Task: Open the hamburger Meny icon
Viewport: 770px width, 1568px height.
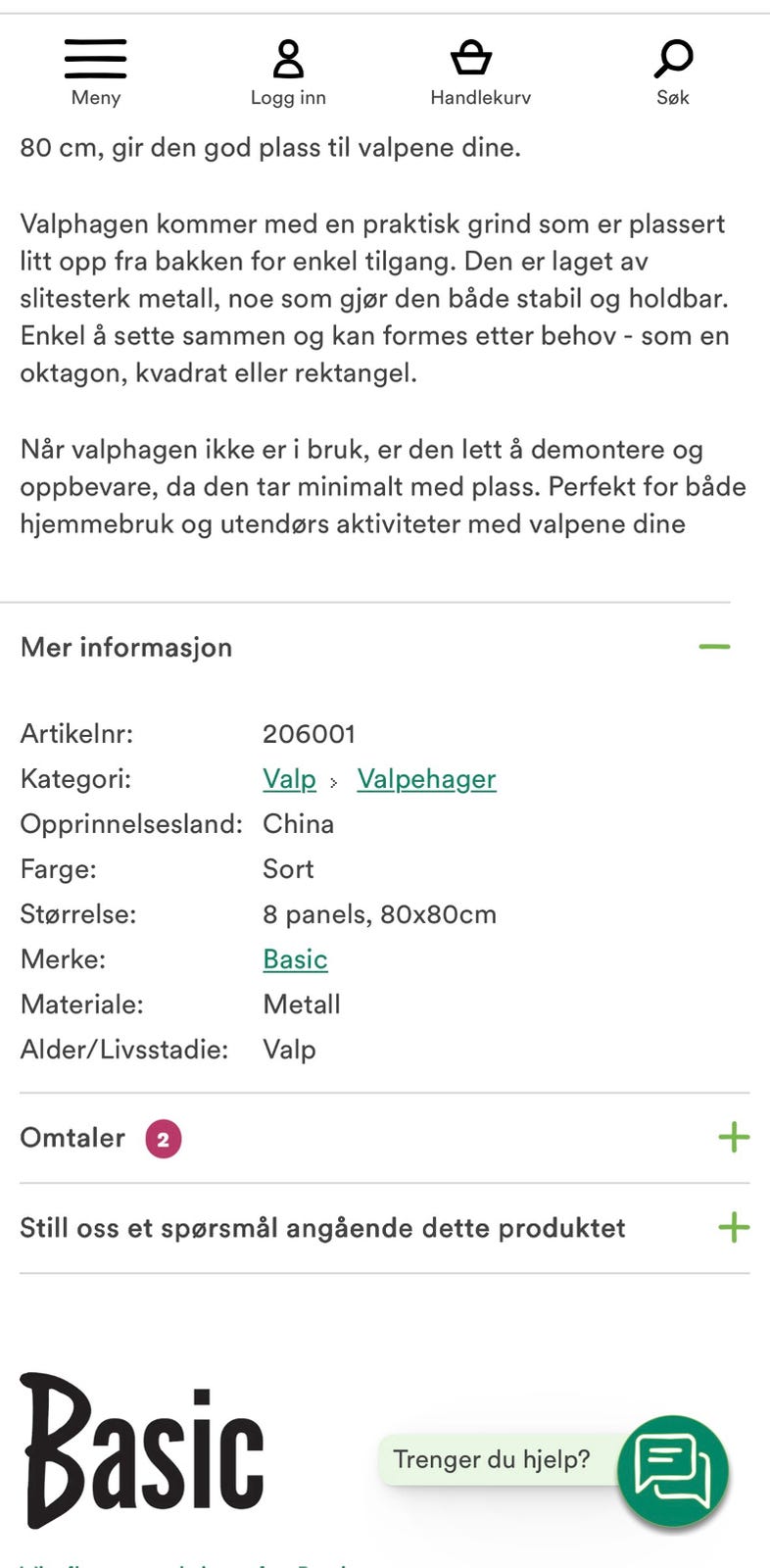Action: click(x=95, y=59)
